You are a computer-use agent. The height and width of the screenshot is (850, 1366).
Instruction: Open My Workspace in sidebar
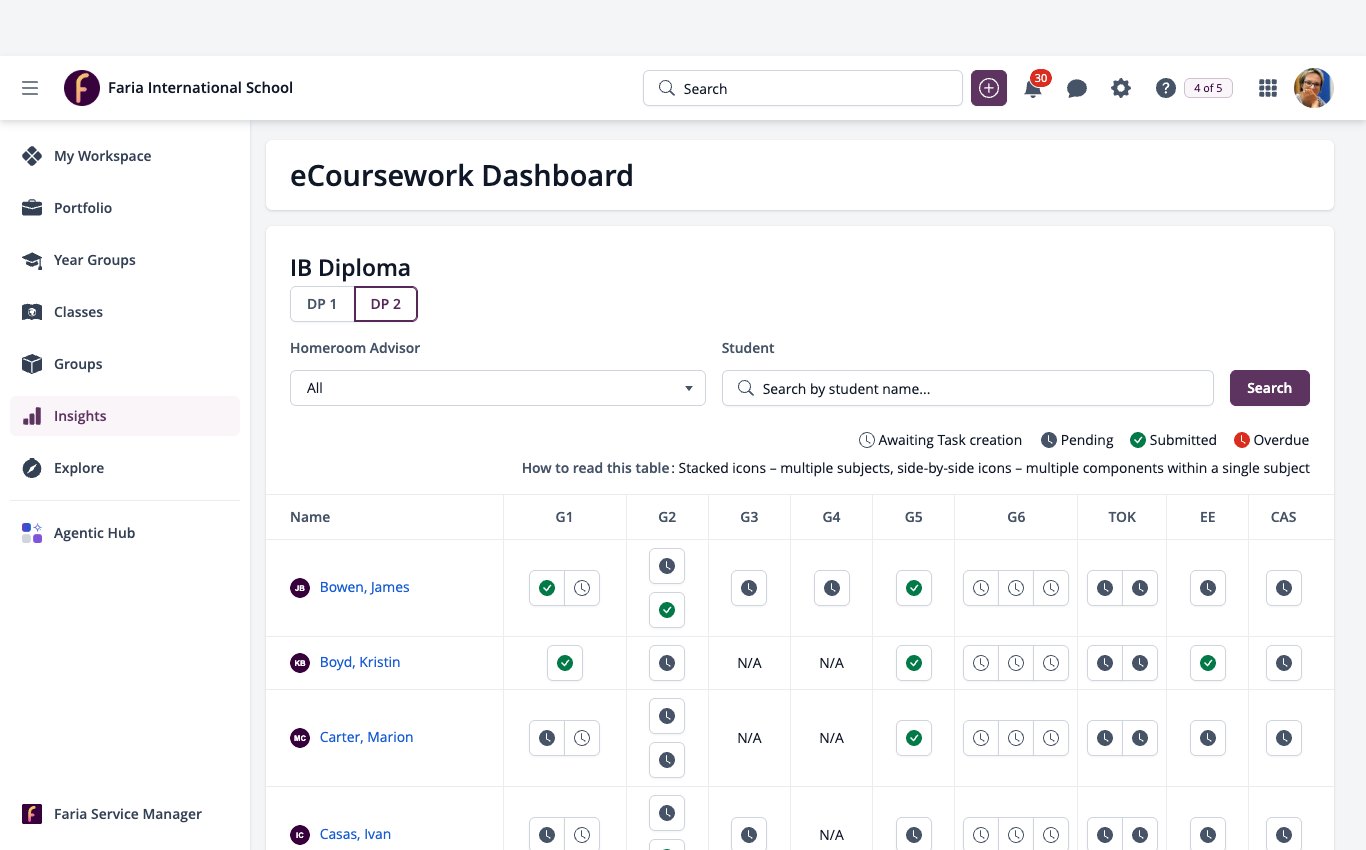click(125, 156)
